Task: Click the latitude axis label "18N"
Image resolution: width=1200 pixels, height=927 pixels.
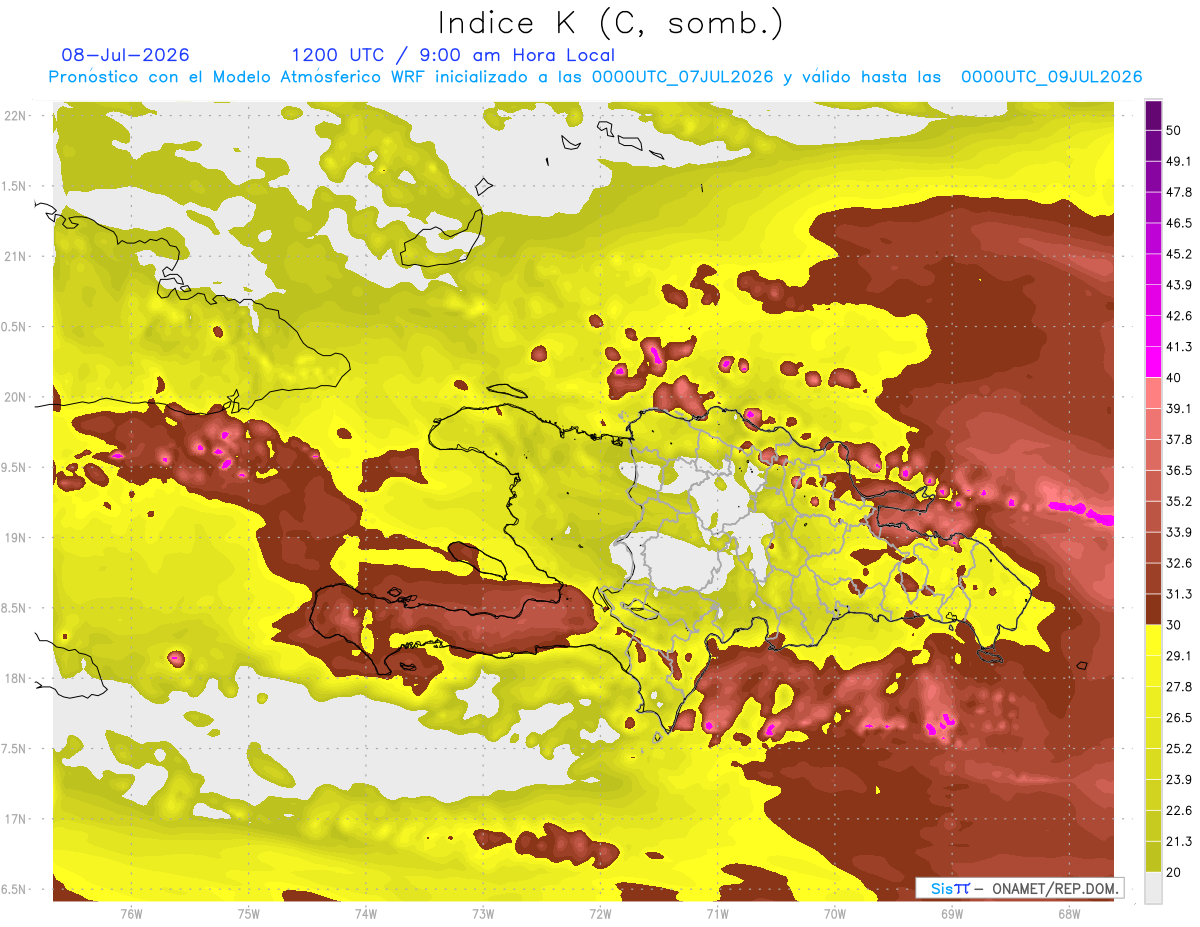Action: click(17, 678)
